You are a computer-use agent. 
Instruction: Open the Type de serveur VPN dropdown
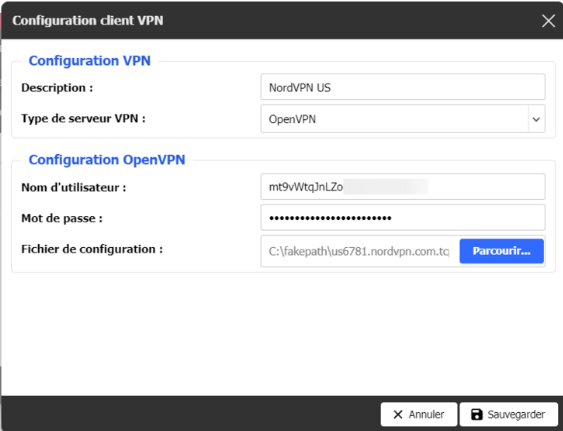click(x=403, y=119)
